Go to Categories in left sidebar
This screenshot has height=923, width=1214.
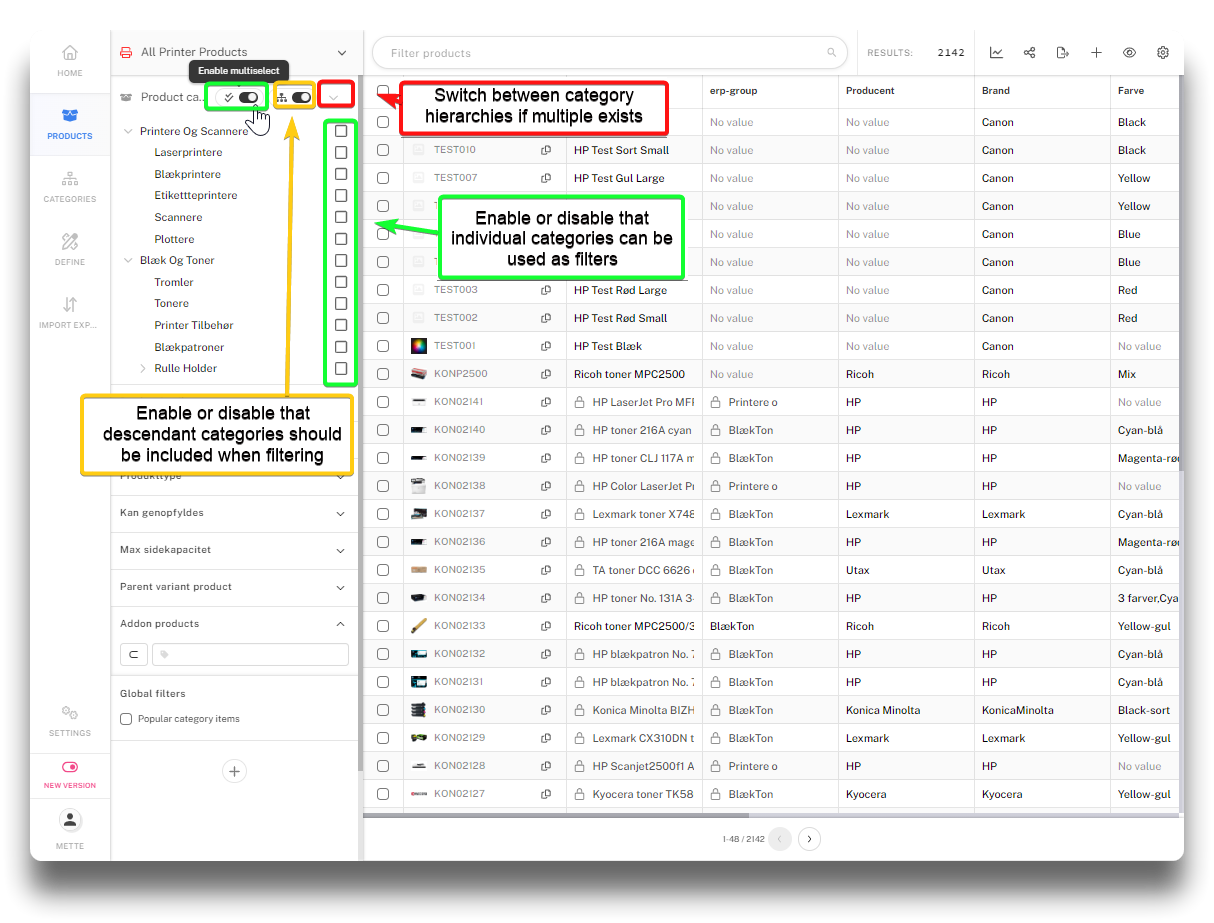tap(70, 186)
